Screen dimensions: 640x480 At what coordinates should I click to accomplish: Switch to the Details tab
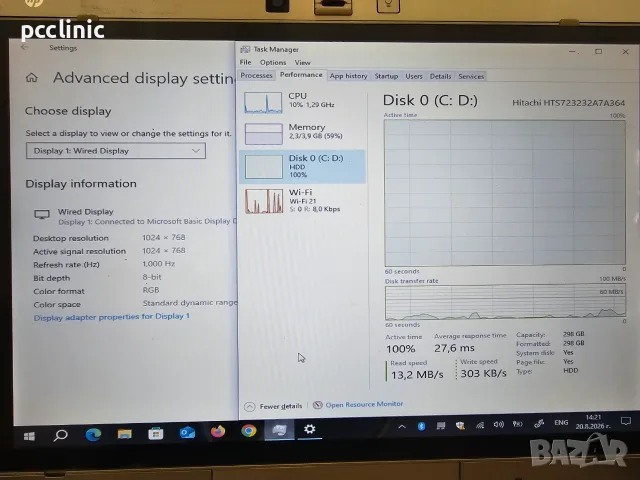(x=440, y=76)
